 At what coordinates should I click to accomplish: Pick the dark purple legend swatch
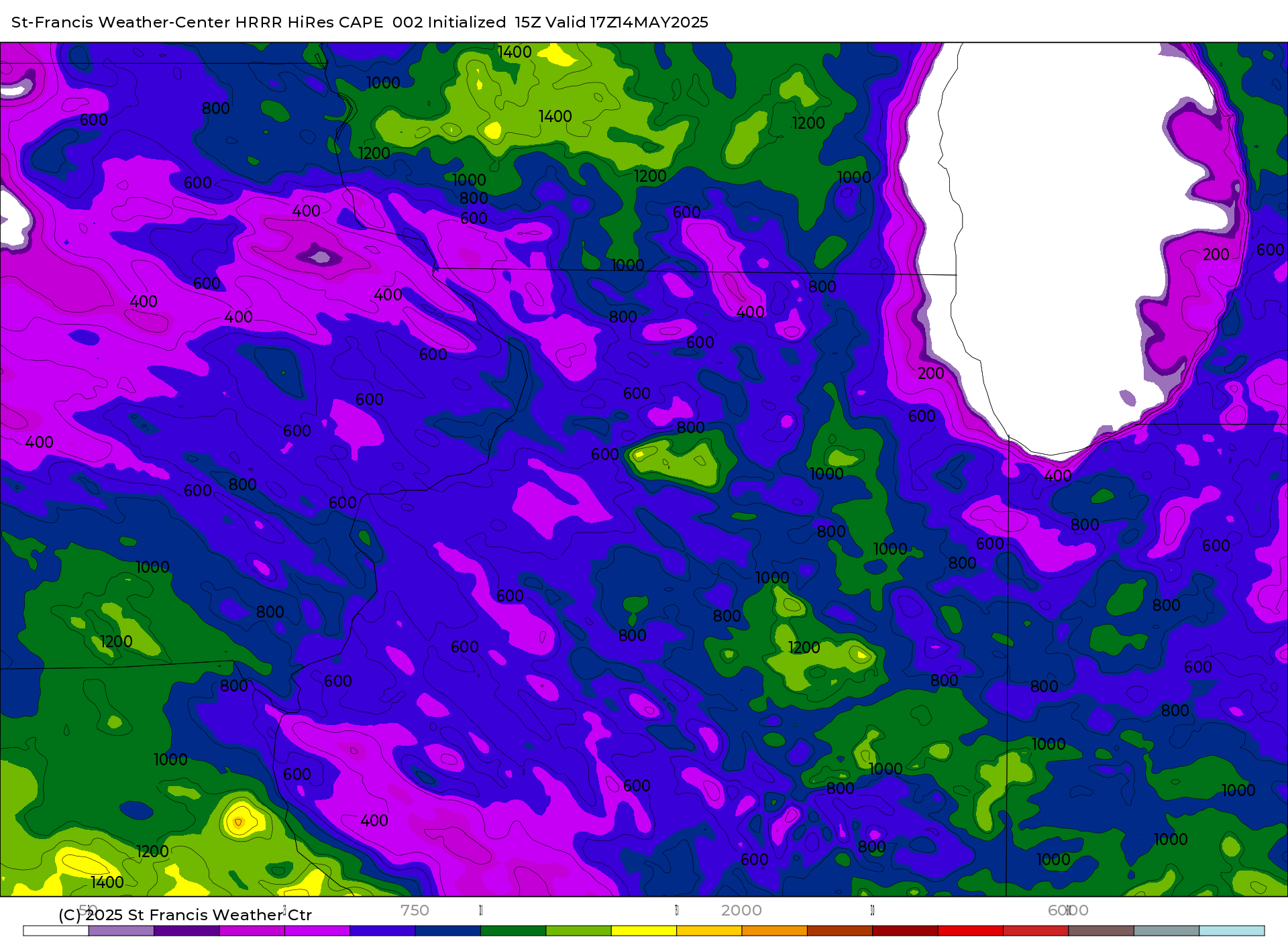pos(186,931)
